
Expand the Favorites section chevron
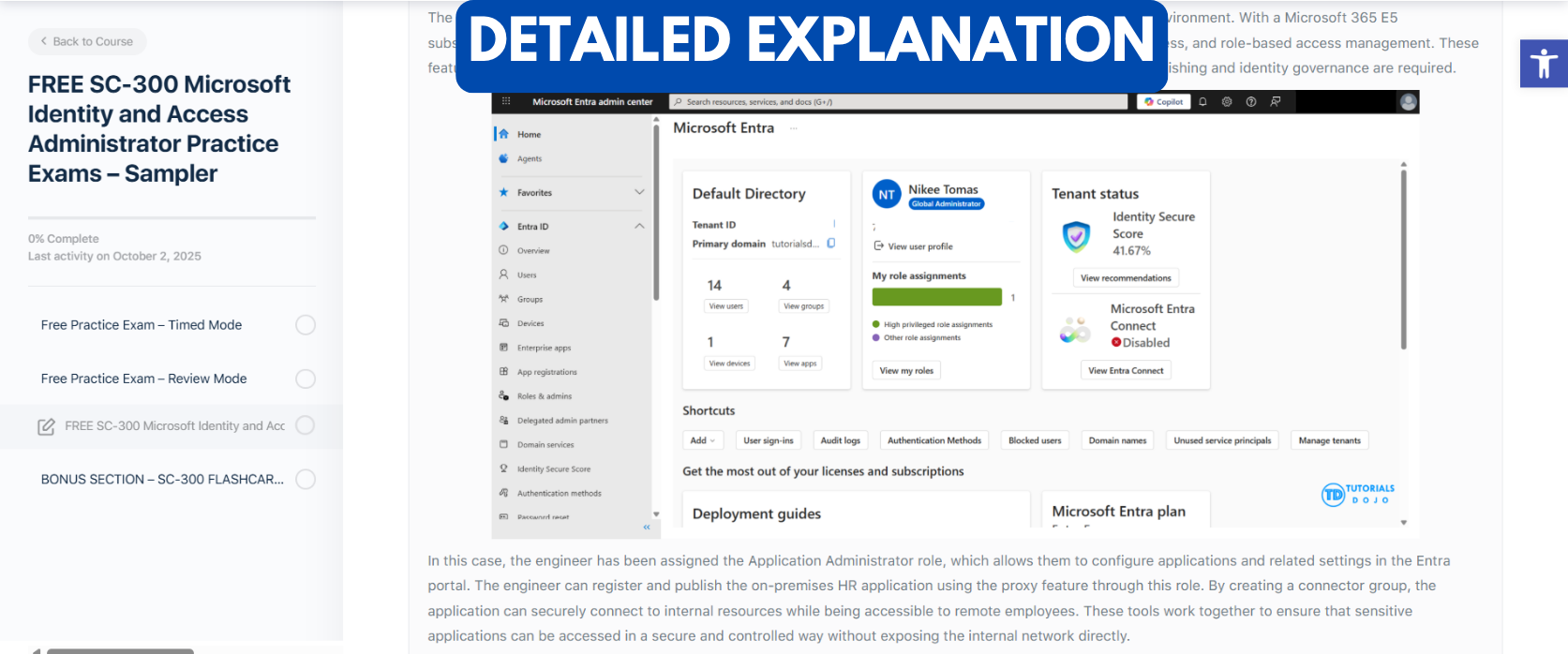tap(639, 192)
